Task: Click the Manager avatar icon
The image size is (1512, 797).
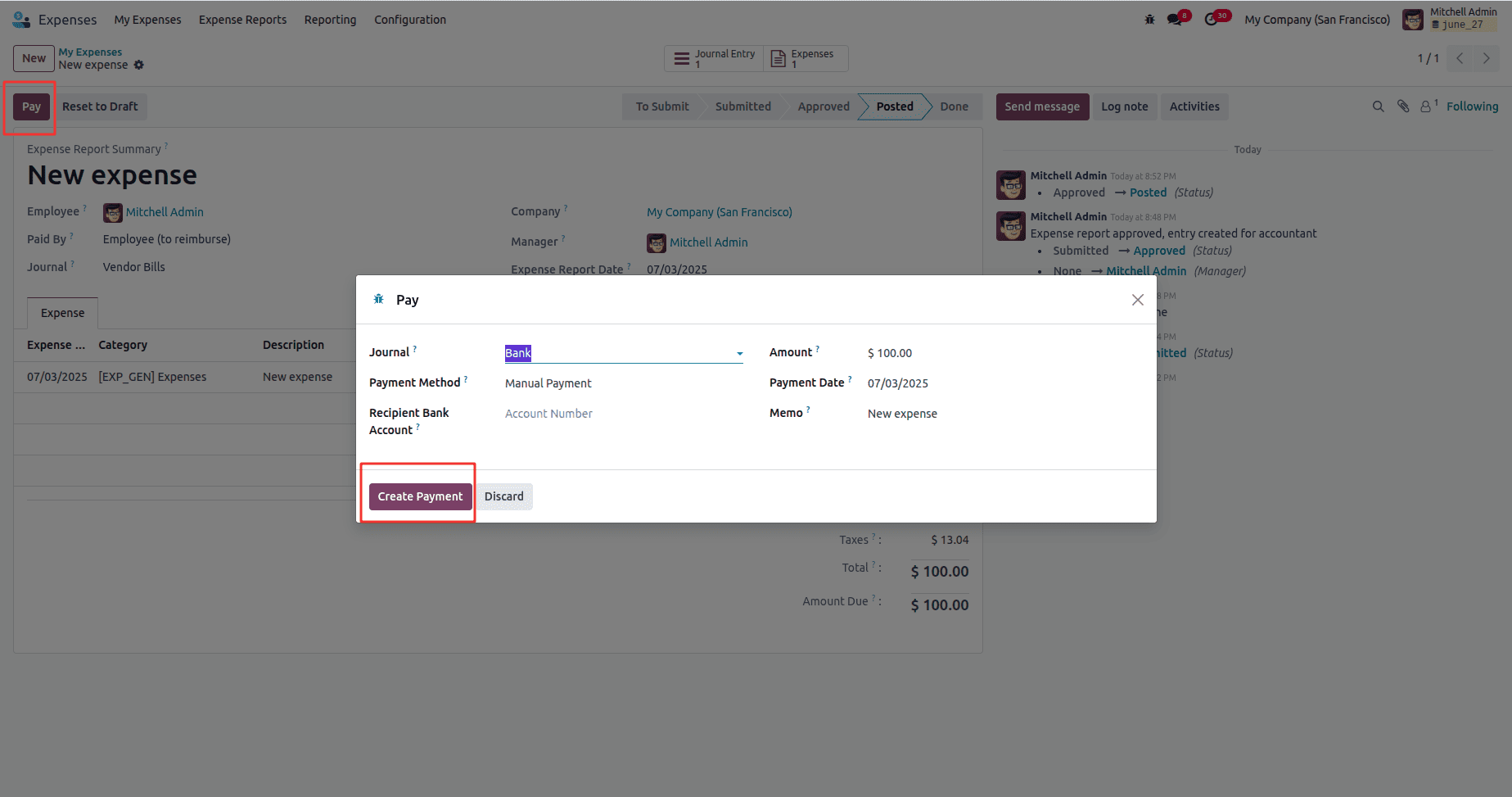Action: click(657, 243)
